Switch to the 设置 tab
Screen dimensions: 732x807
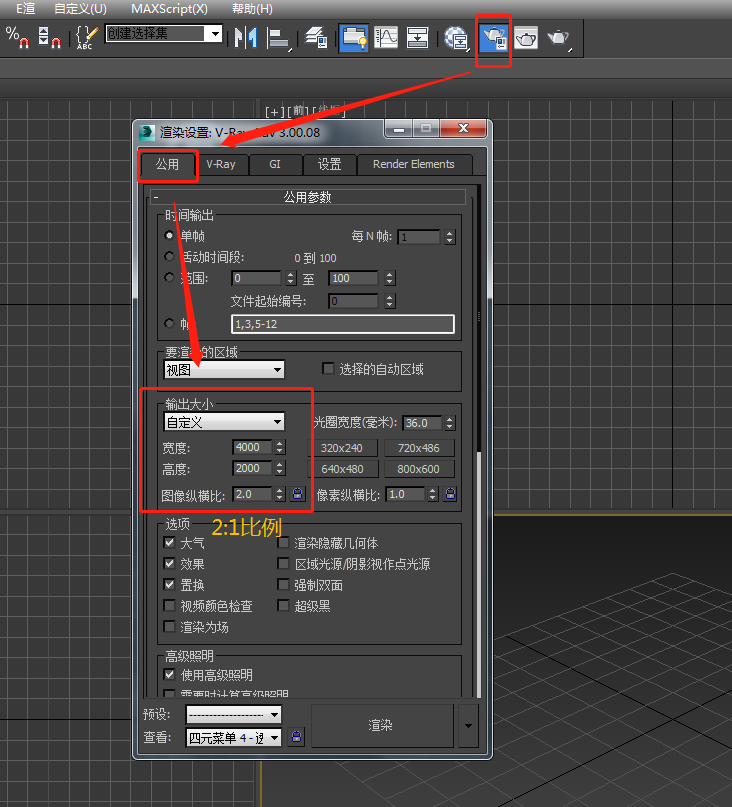click(329, 165)
